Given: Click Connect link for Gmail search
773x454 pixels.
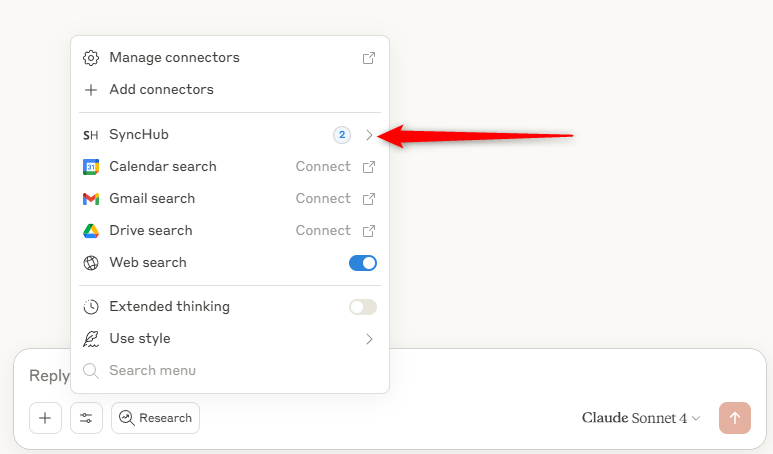Looking at the screenshot, I should point(323,199).
